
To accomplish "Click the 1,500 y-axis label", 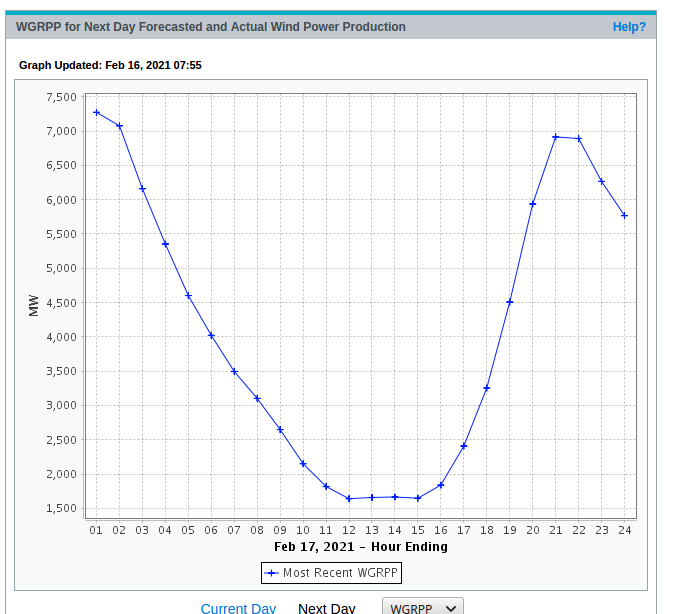I will [61, 508].
